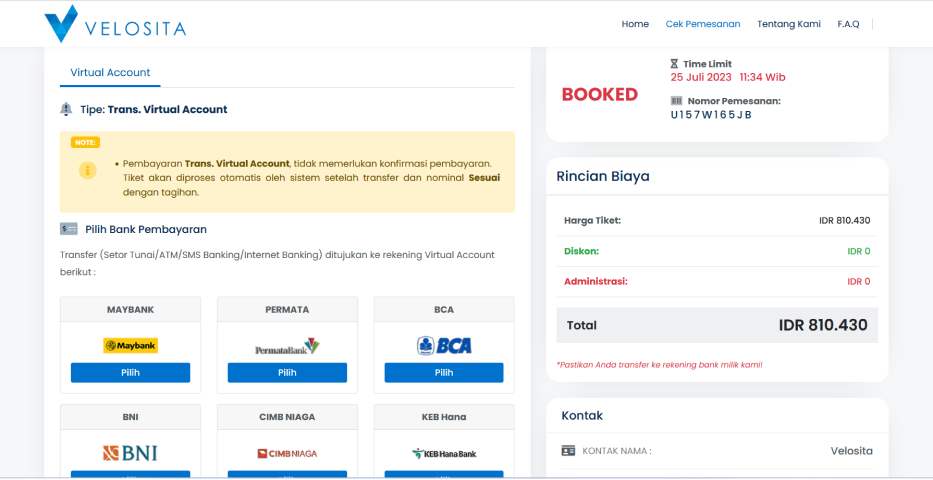Image resolution: width=933 pixels, height=480 pixels.
Task: Click the Permata Bank logo
Action: click(287, 347)
